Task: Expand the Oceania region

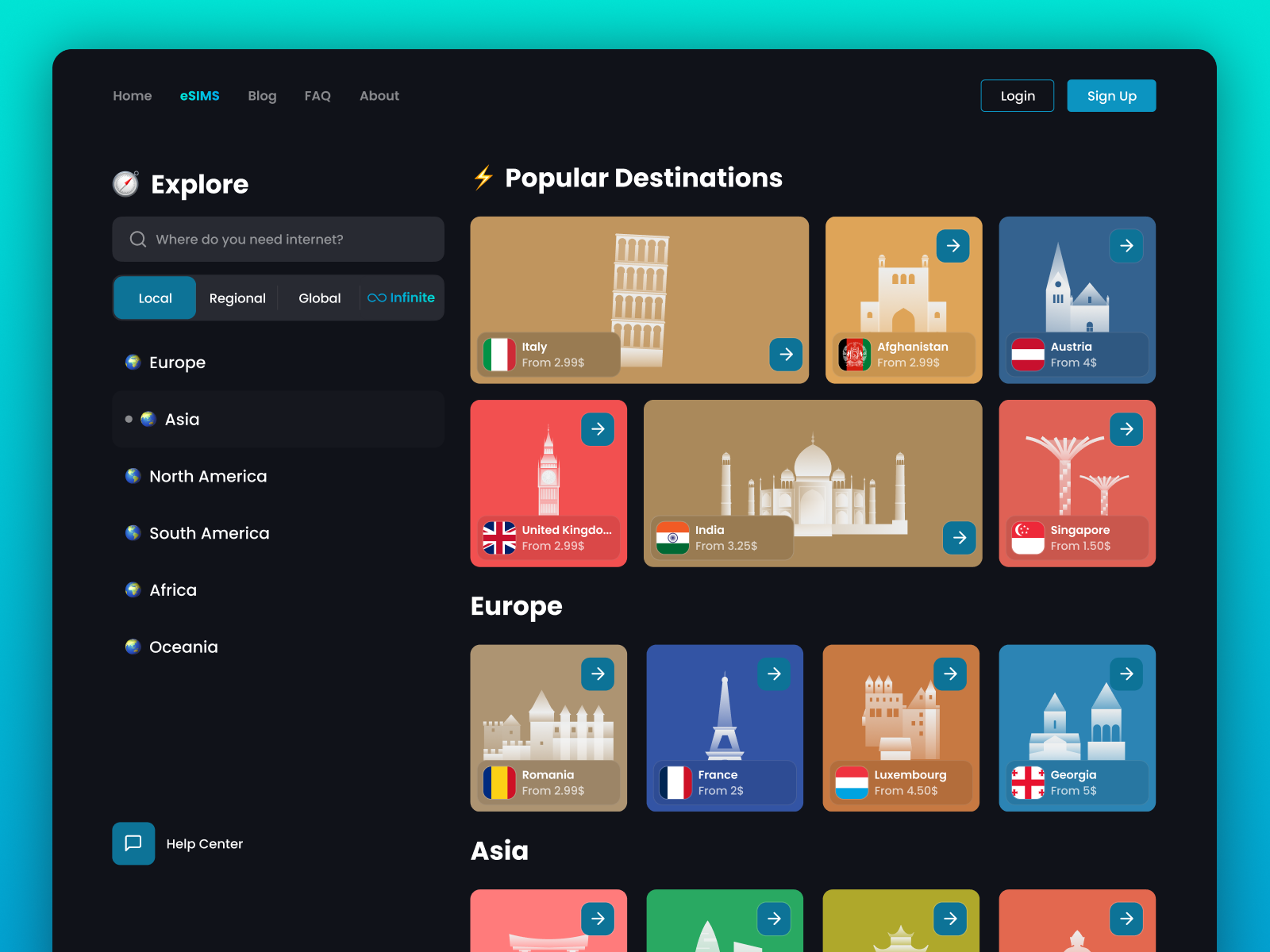Action: click(183, 647)
